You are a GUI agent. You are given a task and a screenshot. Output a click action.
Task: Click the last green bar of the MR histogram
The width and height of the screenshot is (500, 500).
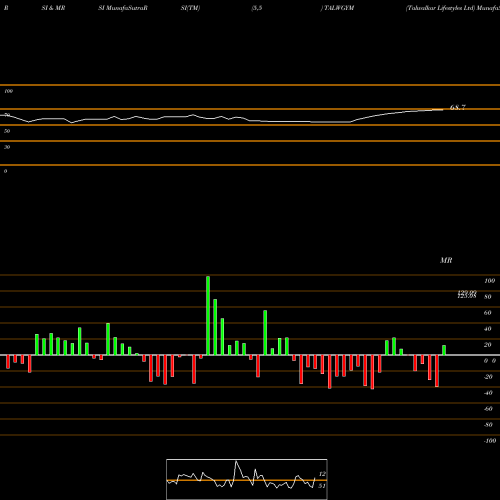pyautogui.click(x=444, y=350)
